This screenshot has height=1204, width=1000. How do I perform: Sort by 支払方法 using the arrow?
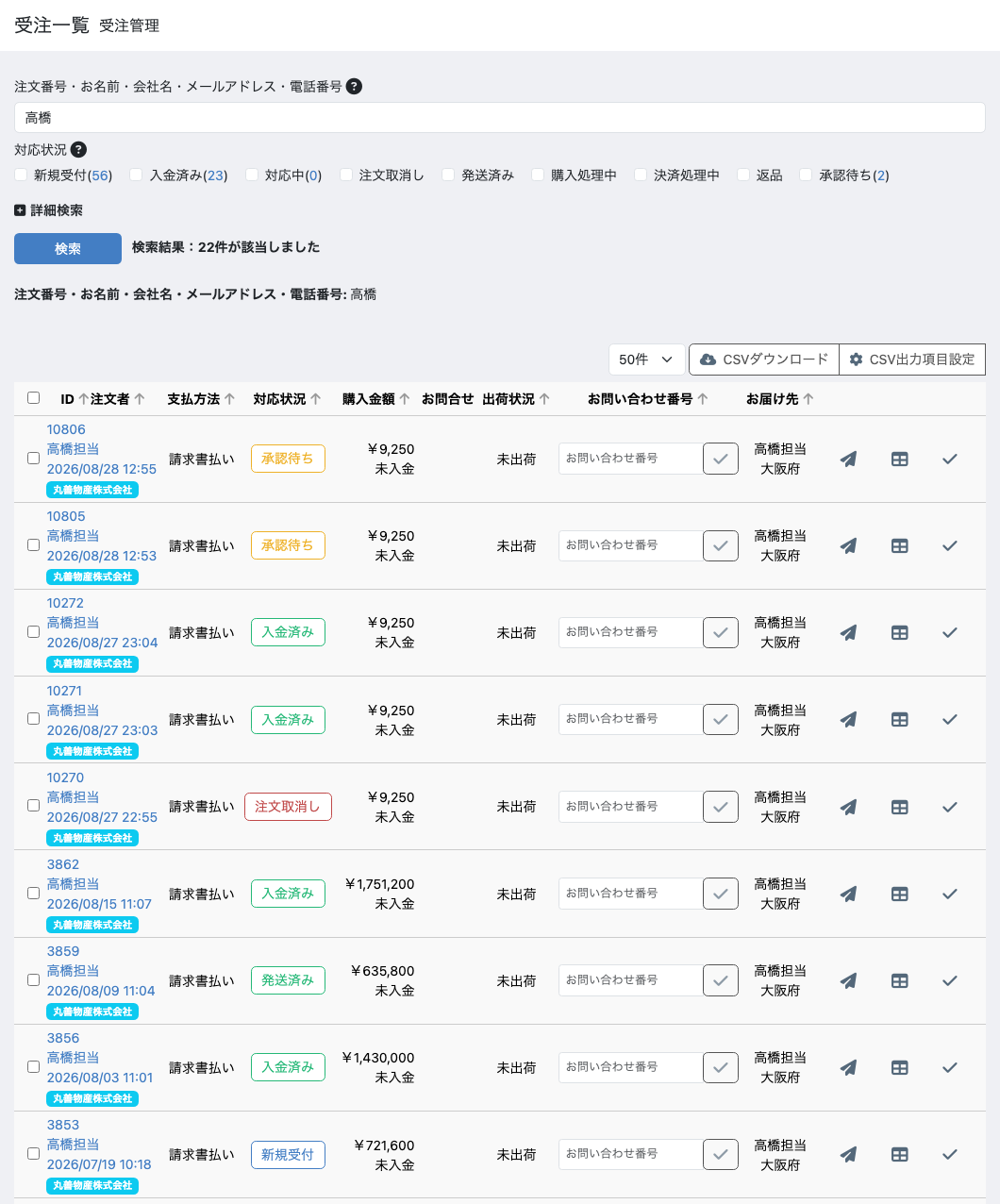(229, 399)
